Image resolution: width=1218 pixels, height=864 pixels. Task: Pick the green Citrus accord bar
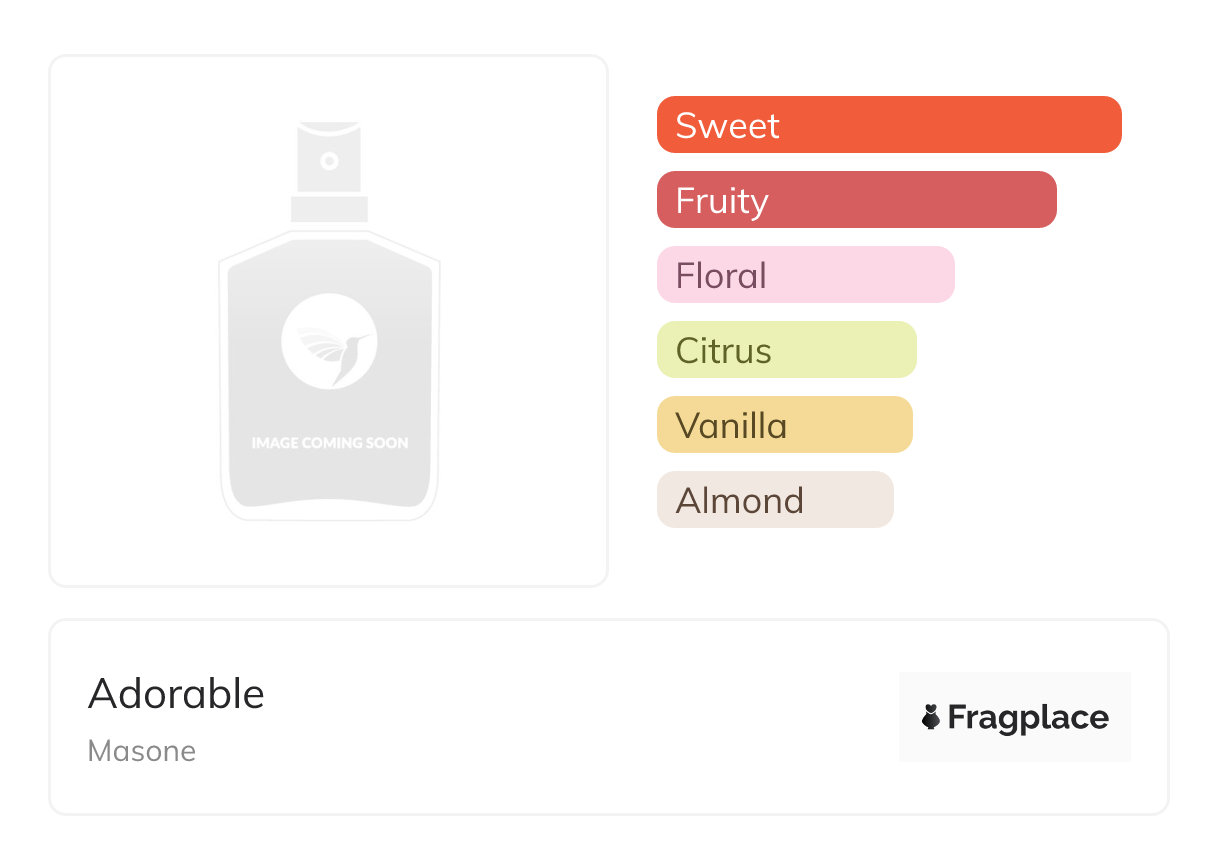pos(786,350)
